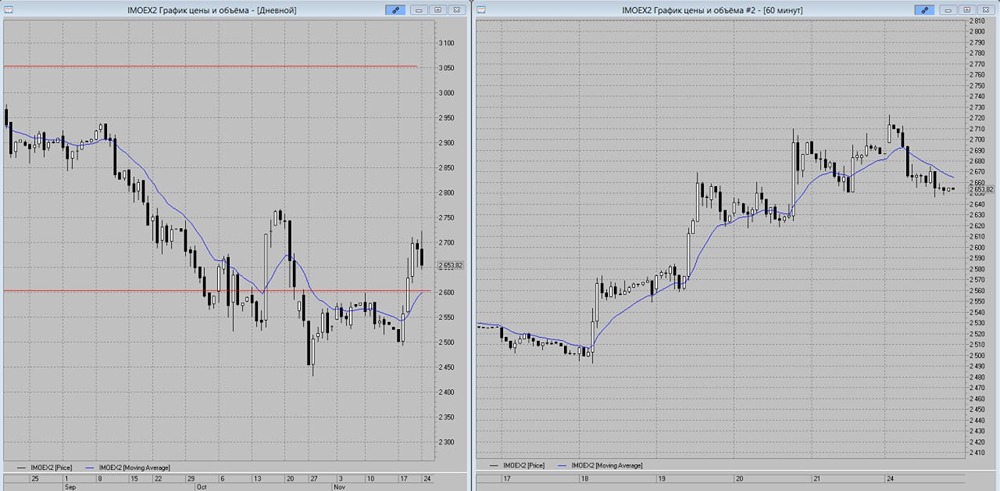Click the 2 810 value on 60-minute price axis

tap(976, 21)
